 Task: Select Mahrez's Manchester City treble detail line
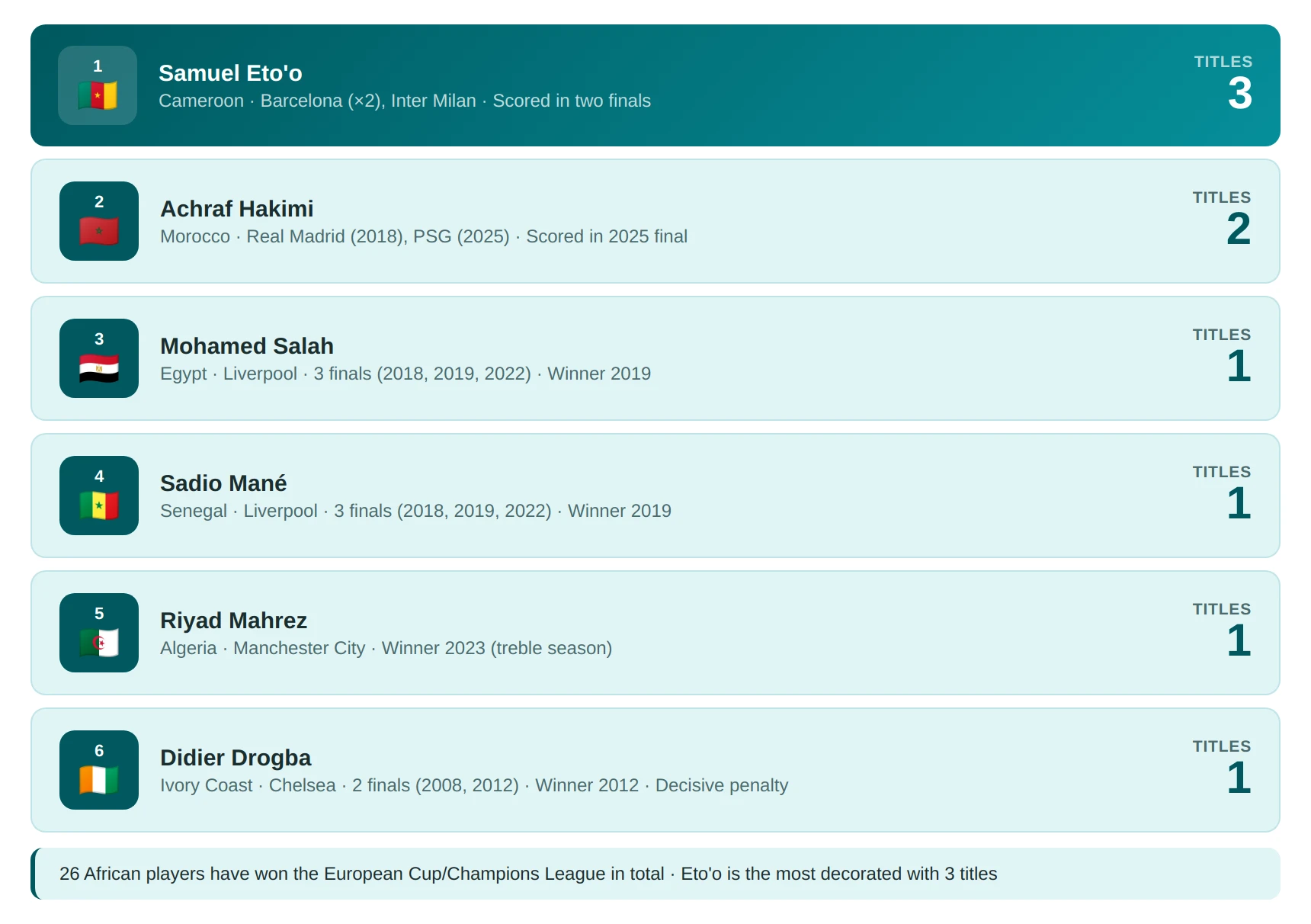tap(386, 648)
